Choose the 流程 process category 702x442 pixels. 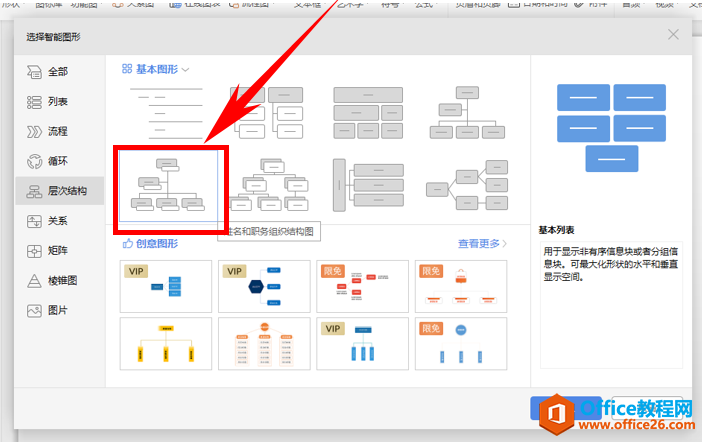click(47, 132)
